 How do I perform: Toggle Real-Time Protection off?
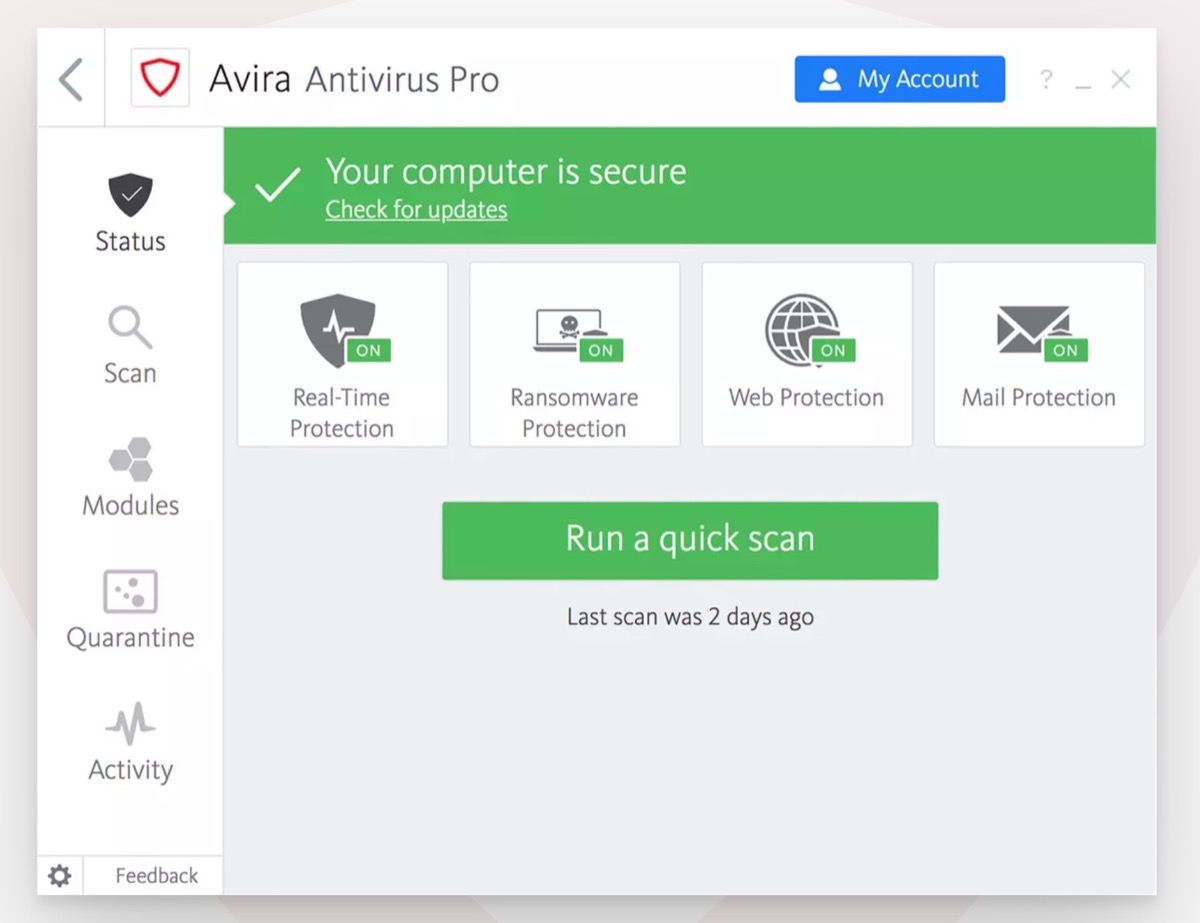tap(366, 351)
